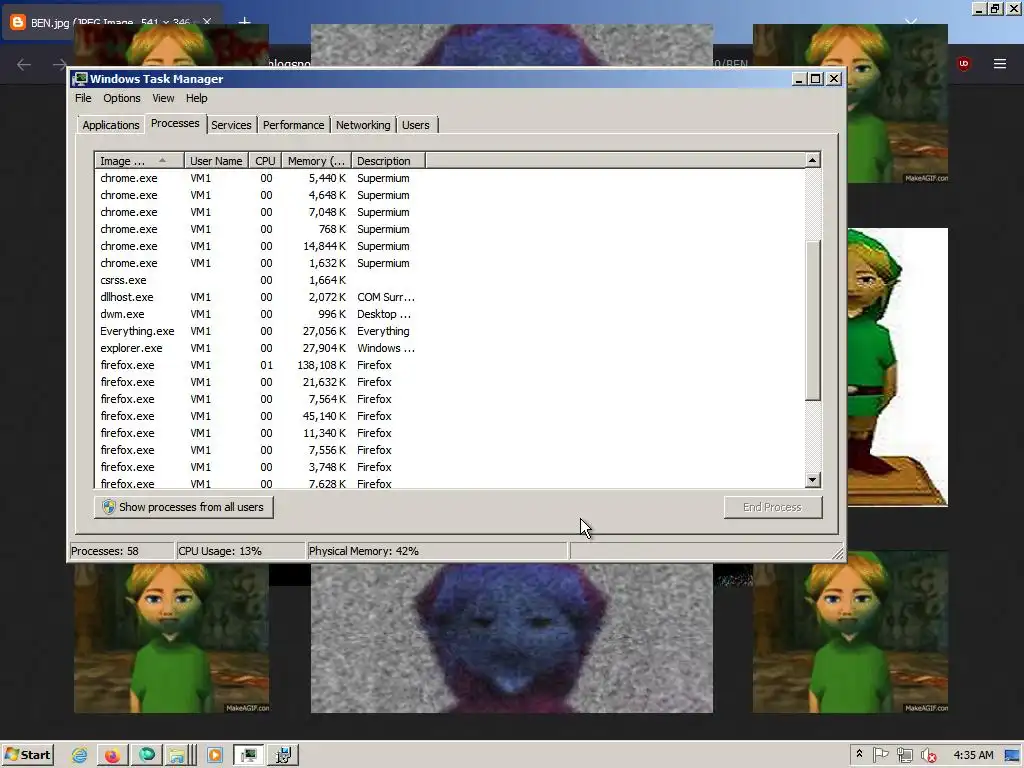Viewport: 1024px width, 768px height.
Task: Close the BEN.jpg browser tab
Action: pyautogui.click(x=207, y=22)
